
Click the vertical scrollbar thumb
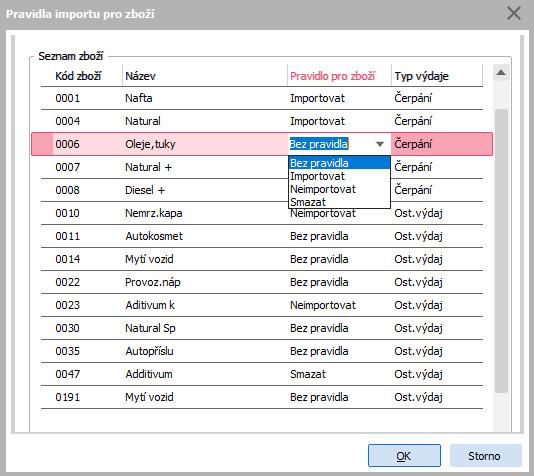(501, 251)
